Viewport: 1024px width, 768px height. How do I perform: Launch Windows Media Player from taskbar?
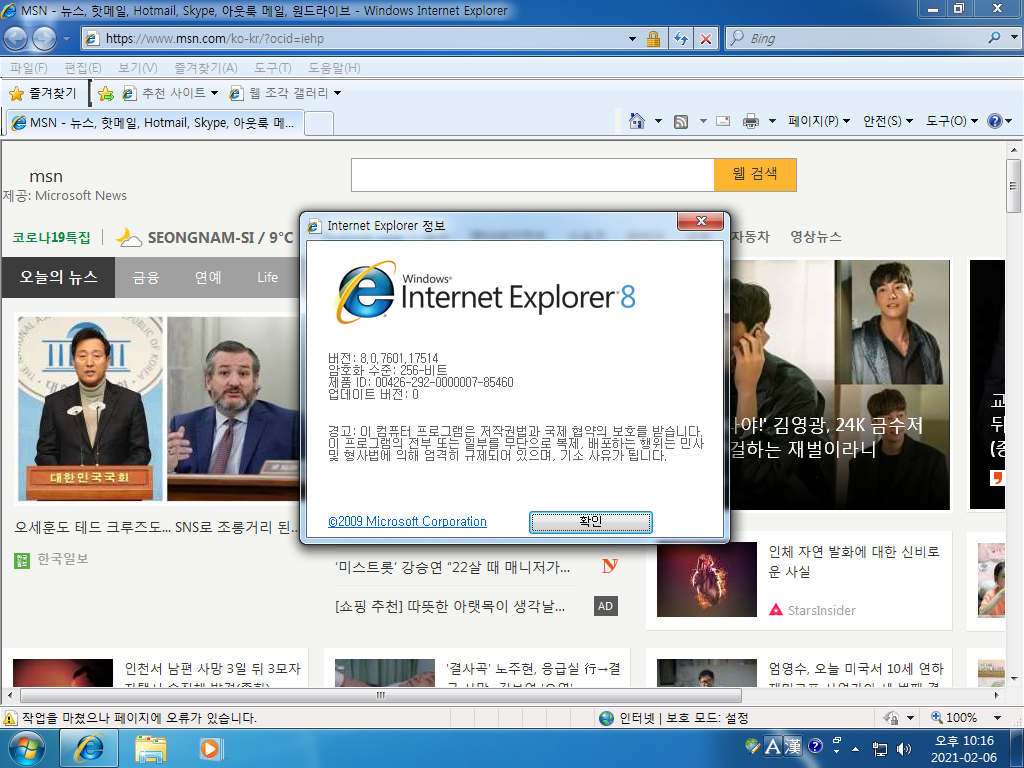pyautogui.click(x=210, y=748)
